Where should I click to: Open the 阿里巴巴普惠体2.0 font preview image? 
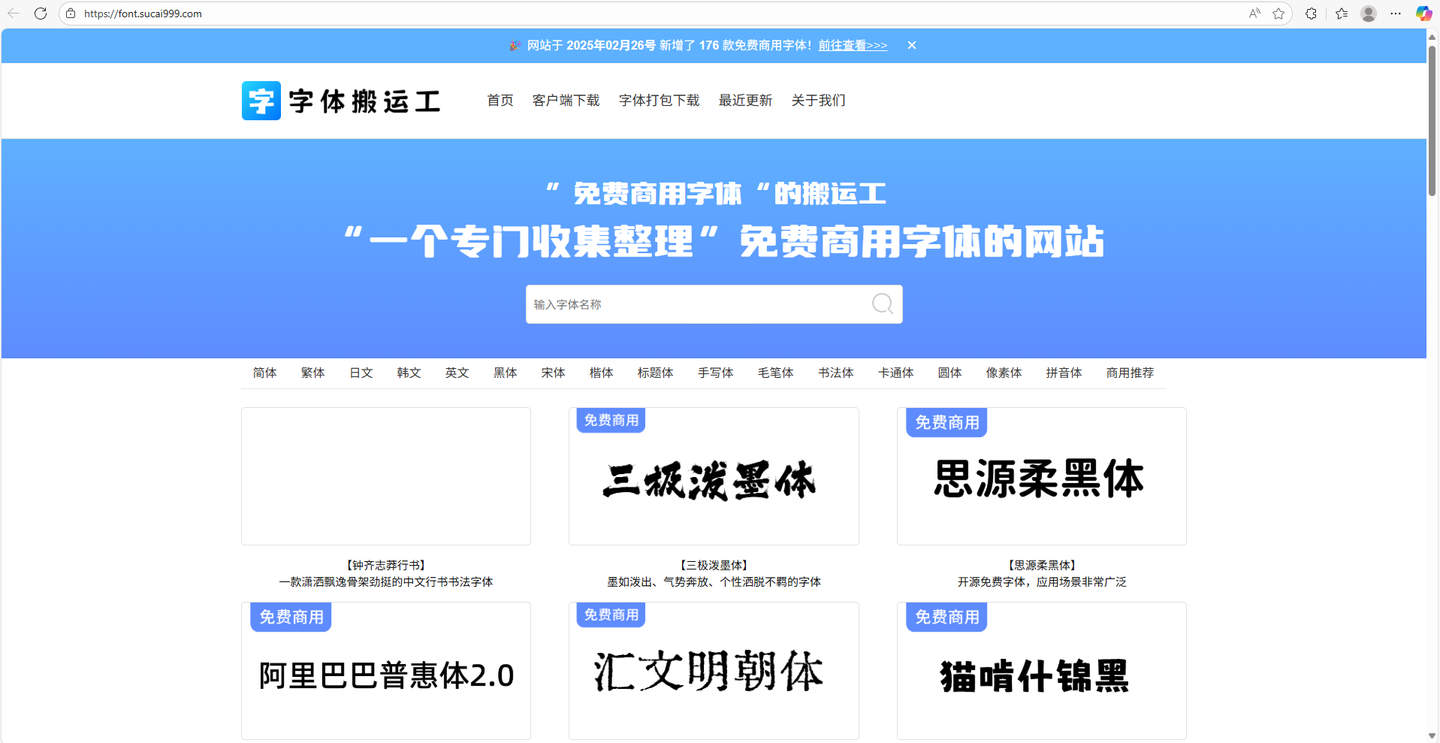pos(386,671)
